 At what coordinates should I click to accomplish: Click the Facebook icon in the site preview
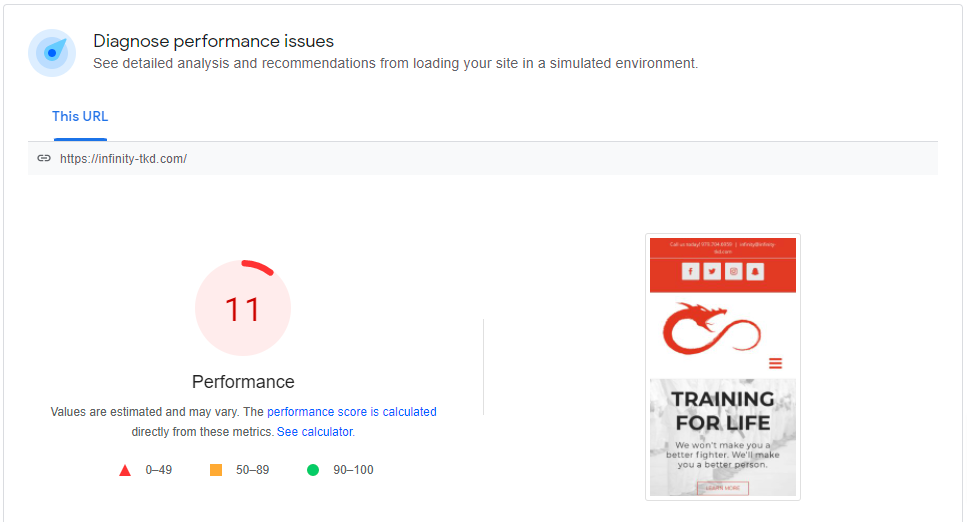pyautogui.click(x=691, y=271)
